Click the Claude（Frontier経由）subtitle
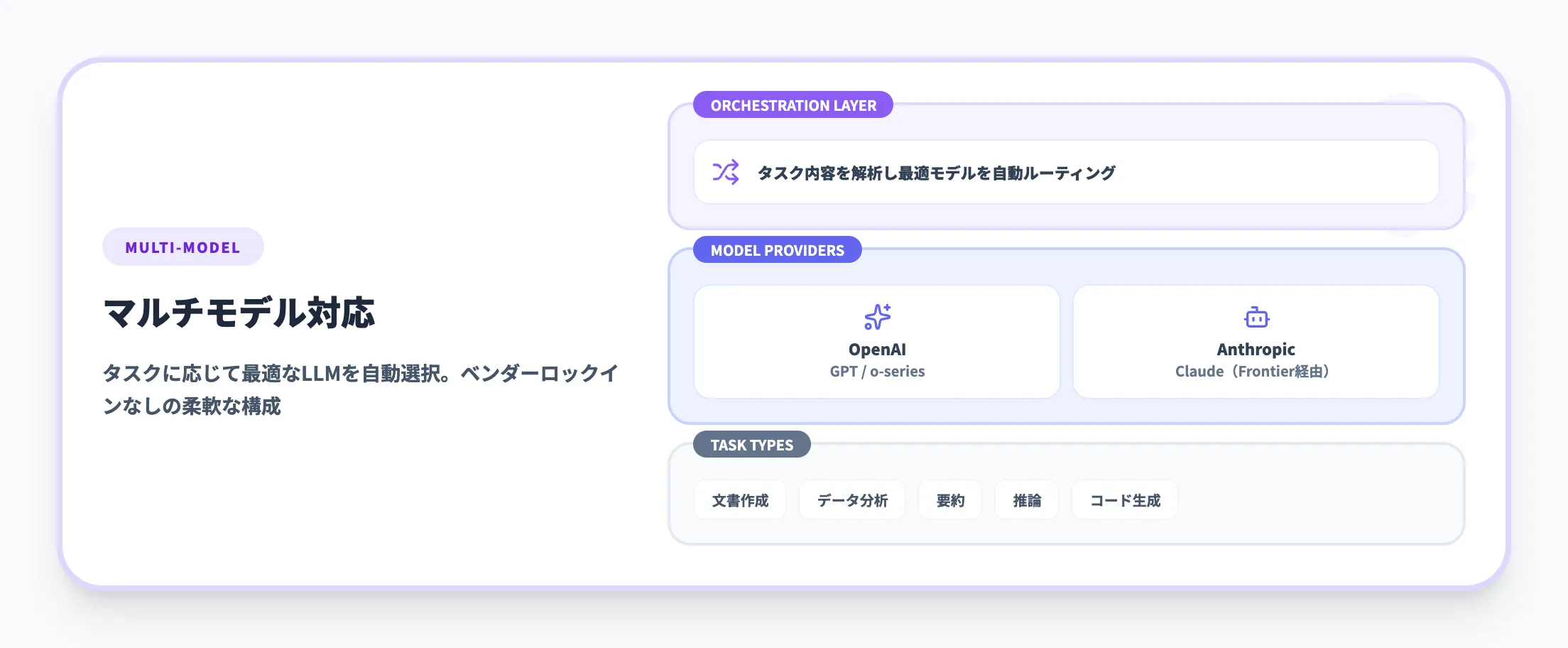Image resolution: width=1568 pixels, height=648 pixels. 1252,372
